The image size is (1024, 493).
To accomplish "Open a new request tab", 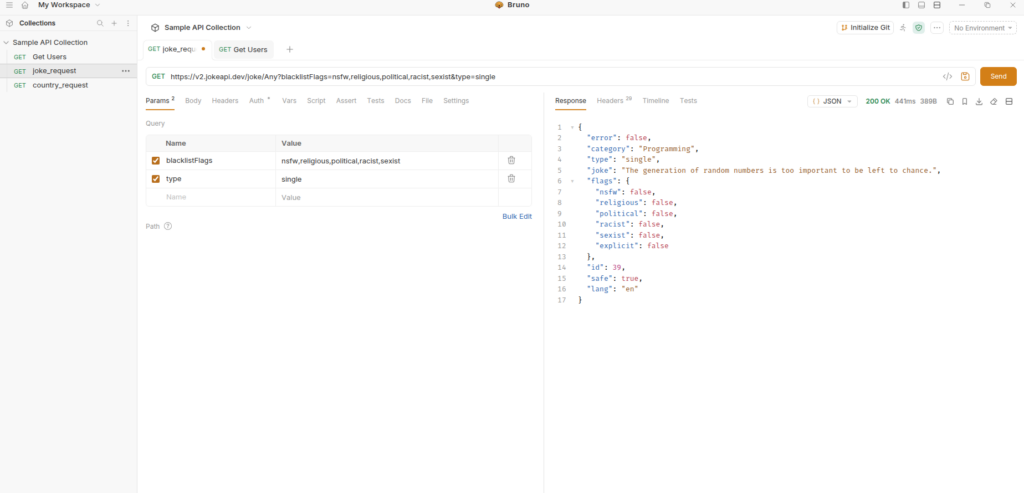I will (x=290, y=49).
